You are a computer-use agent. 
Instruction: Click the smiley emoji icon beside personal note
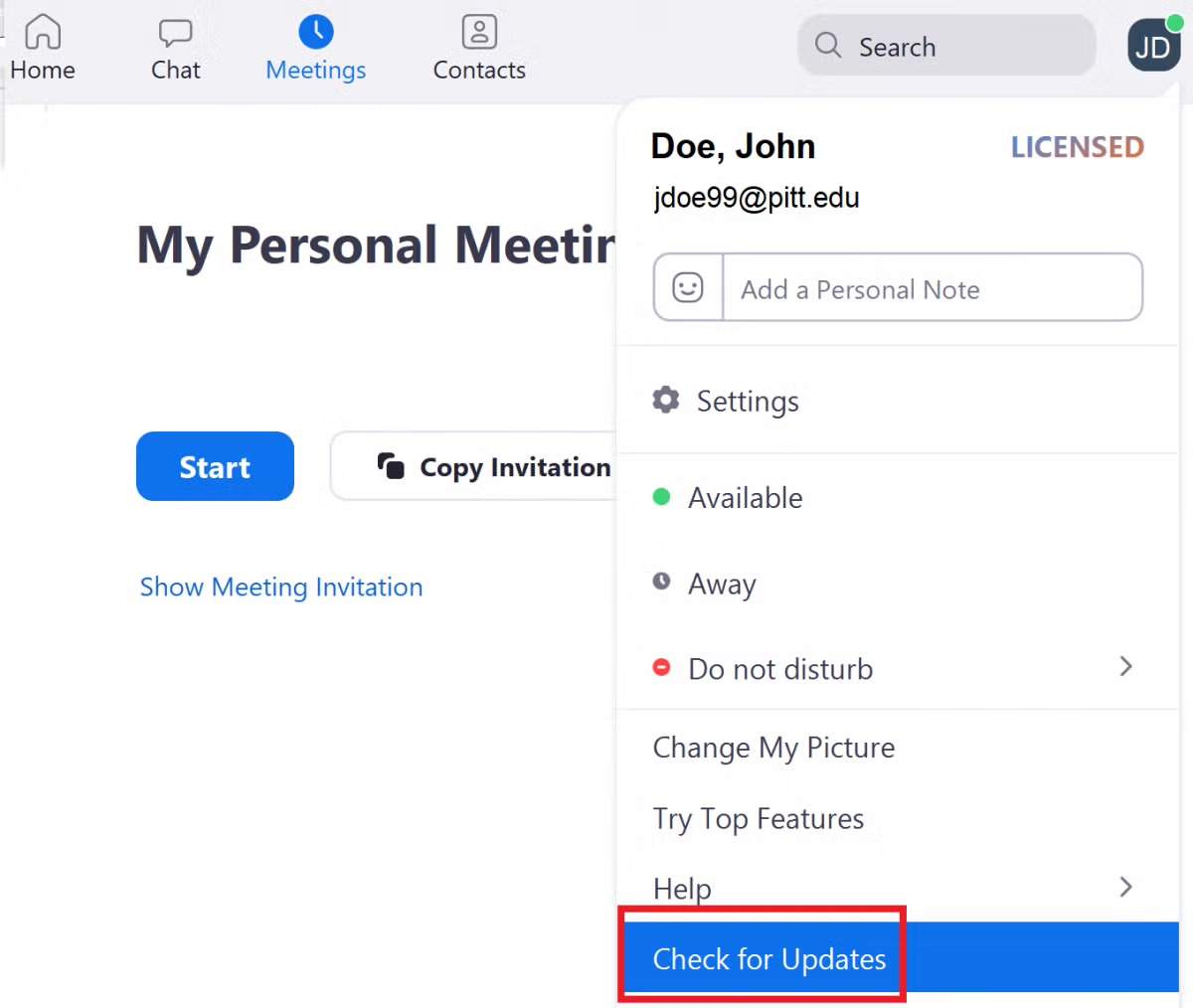(688, 288)
